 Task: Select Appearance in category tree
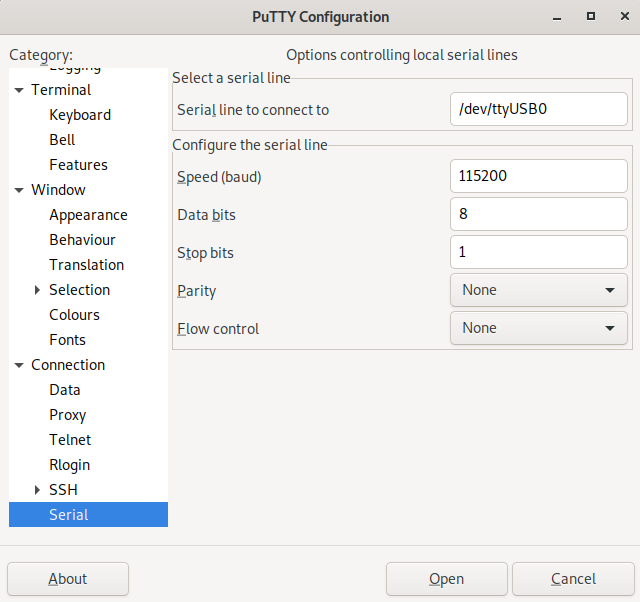tap(88, 215)
